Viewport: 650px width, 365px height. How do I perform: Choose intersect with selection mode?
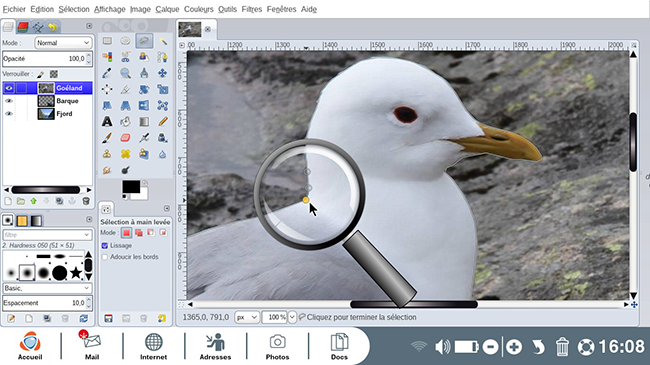[x=163, y=233]
